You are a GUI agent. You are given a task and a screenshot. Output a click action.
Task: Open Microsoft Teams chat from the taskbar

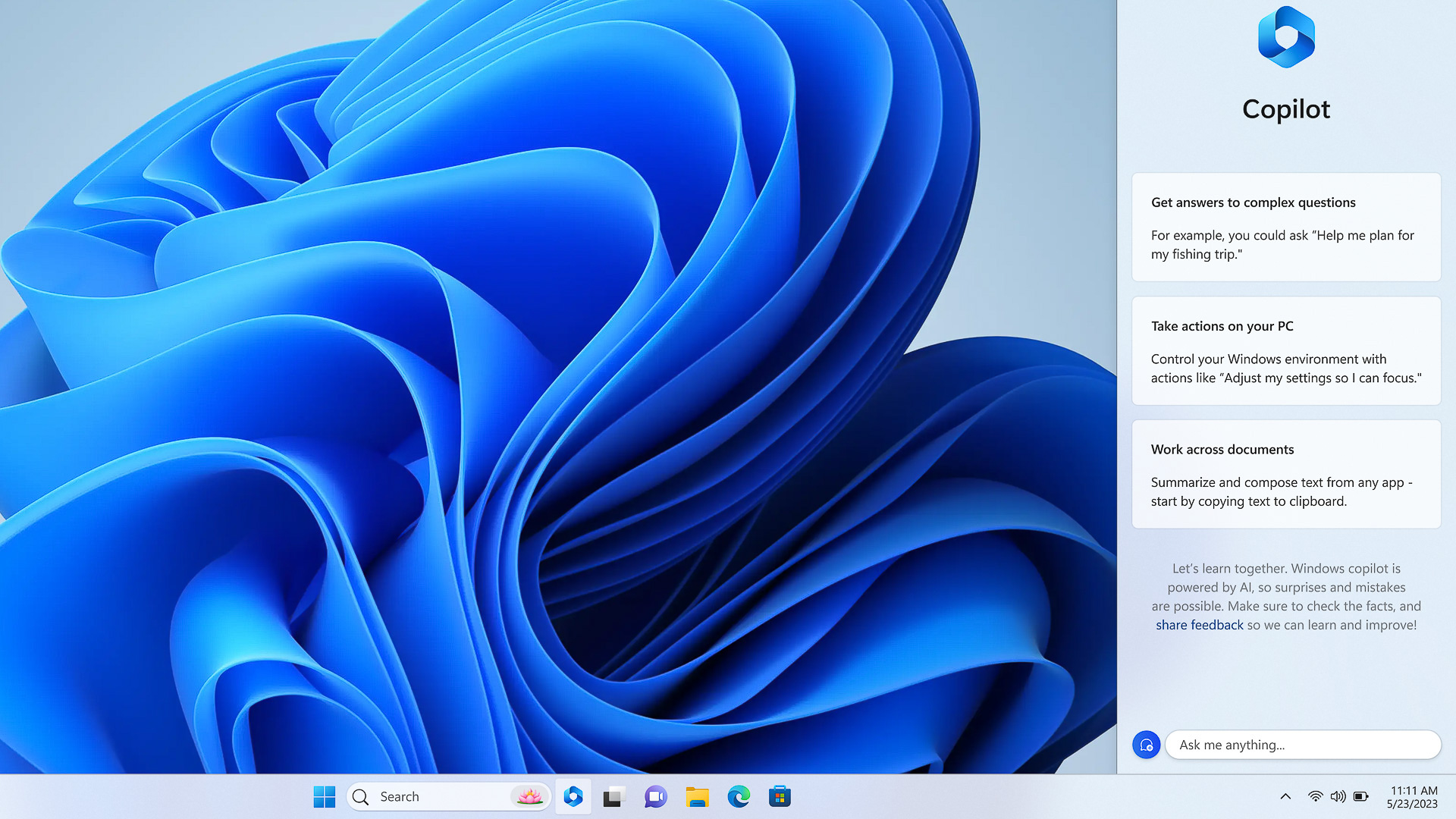tap(654, 796)
